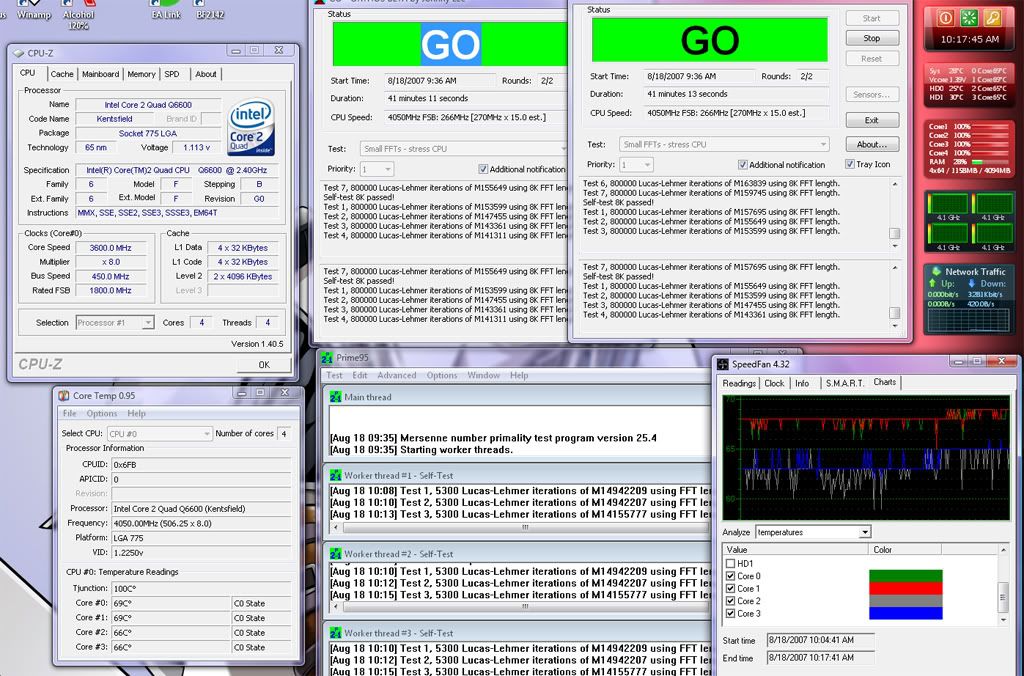Viewport: 1024px width, 676px height.
Task: Click the Reset button in OCCT
Action: click(x=872, y=59)
